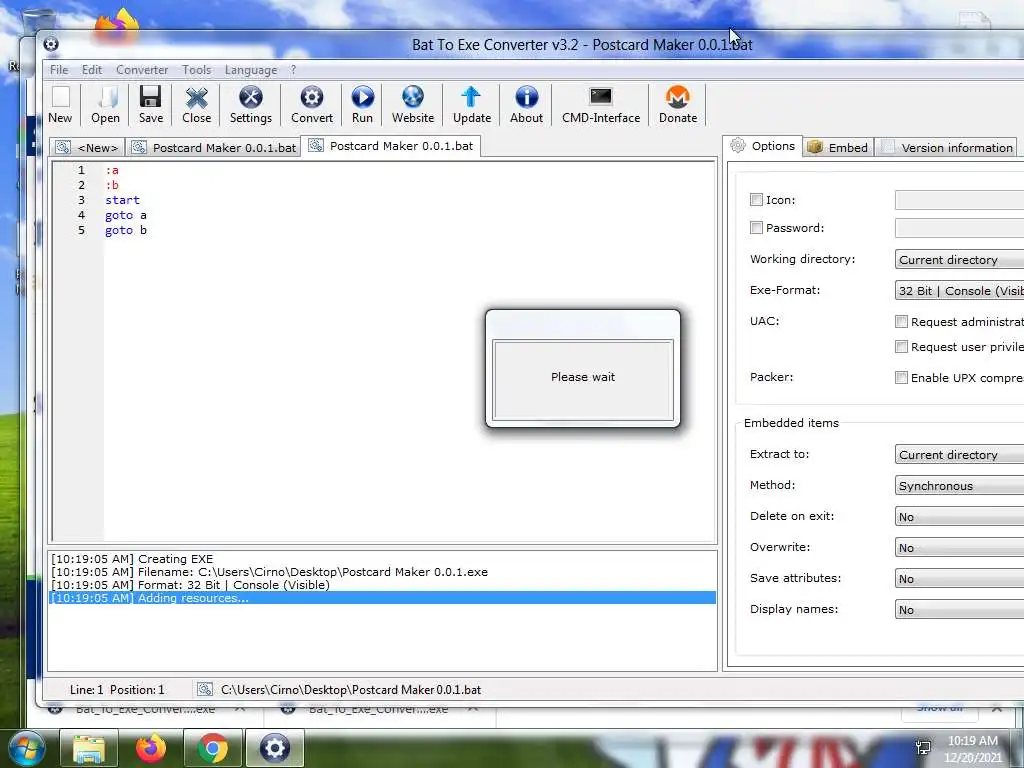The image size is (1024, 768).
Task: Open the Delete on exit dropdown
Action: [x=959, y=517]
